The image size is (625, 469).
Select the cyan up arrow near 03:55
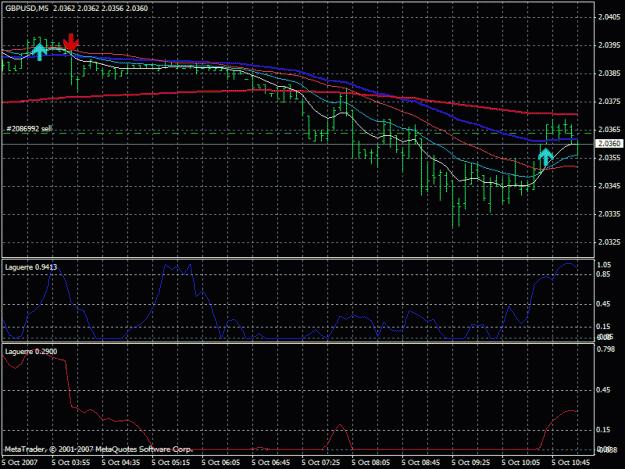point(39,52)
